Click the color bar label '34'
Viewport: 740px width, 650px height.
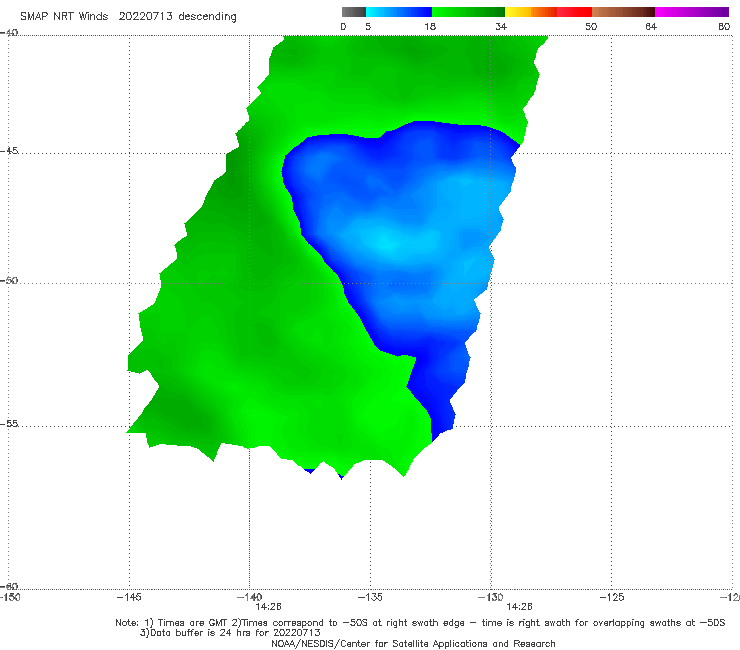(x=501, y=26)
